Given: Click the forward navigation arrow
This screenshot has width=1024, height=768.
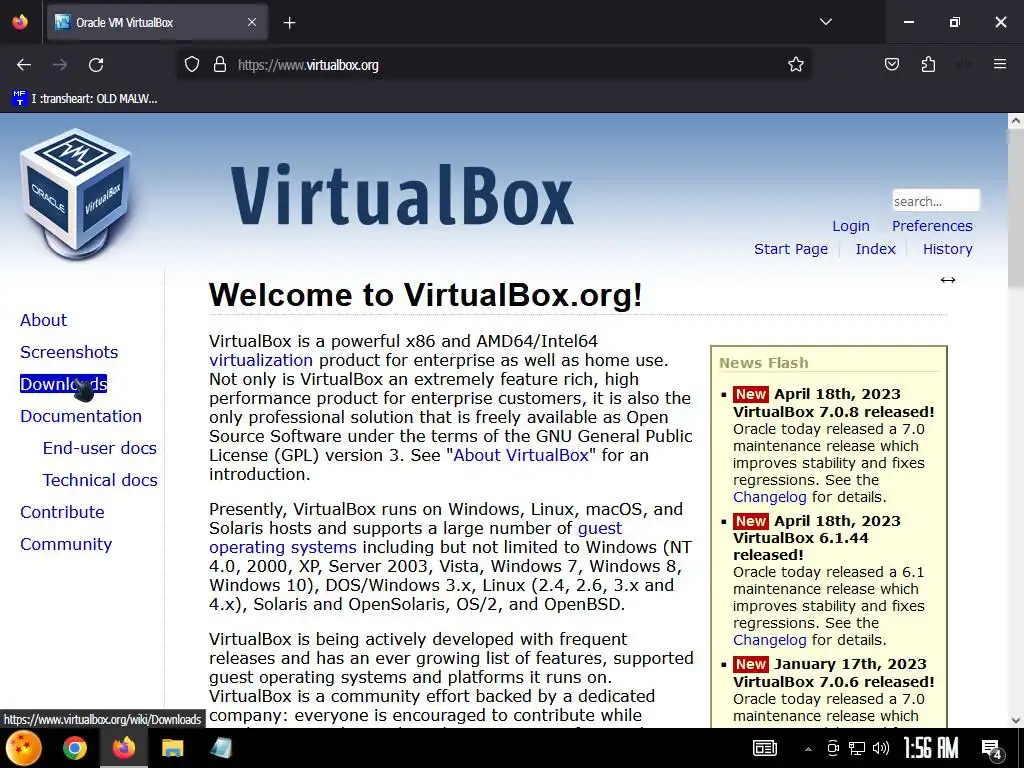Looking at the screenshot, I should 60,65.
